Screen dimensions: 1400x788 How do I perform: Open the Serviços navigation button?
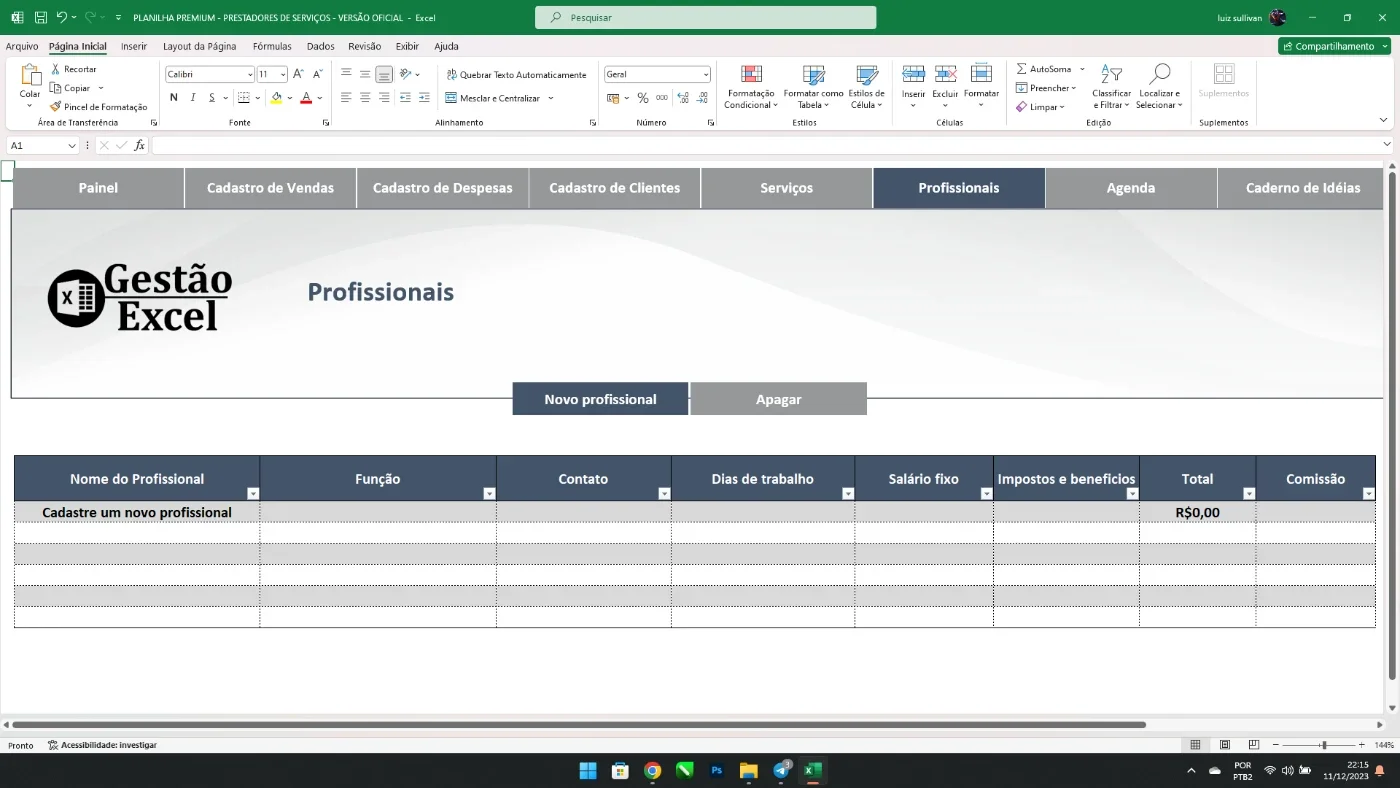[786, 188]
